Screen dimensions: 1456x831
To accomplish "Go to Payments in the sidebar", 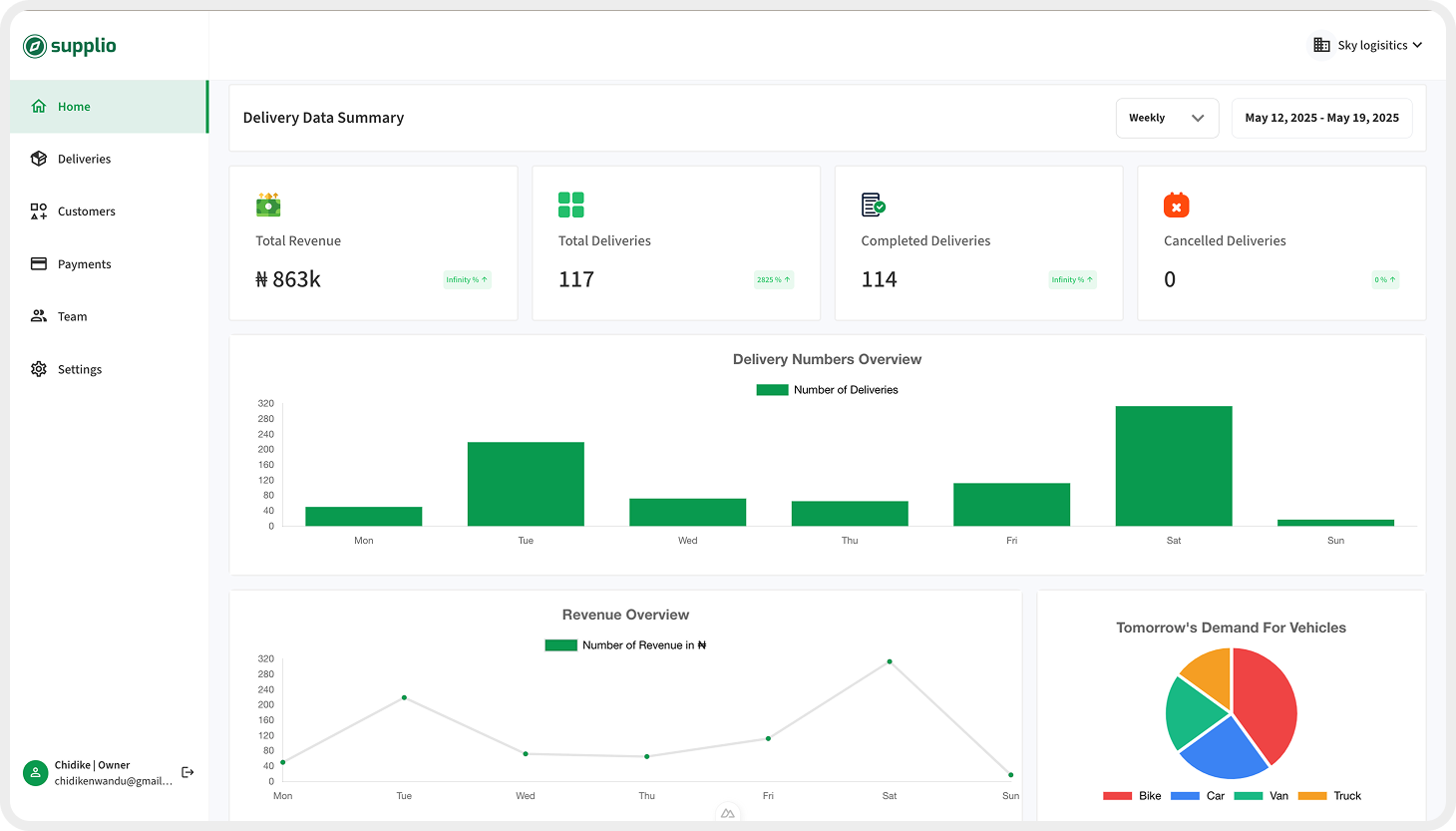I will point(84,264).
